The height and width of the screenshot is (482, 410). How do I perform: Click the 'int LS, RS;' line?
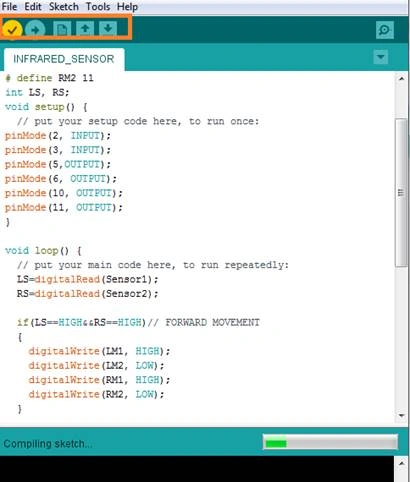(x=37, y=92)
